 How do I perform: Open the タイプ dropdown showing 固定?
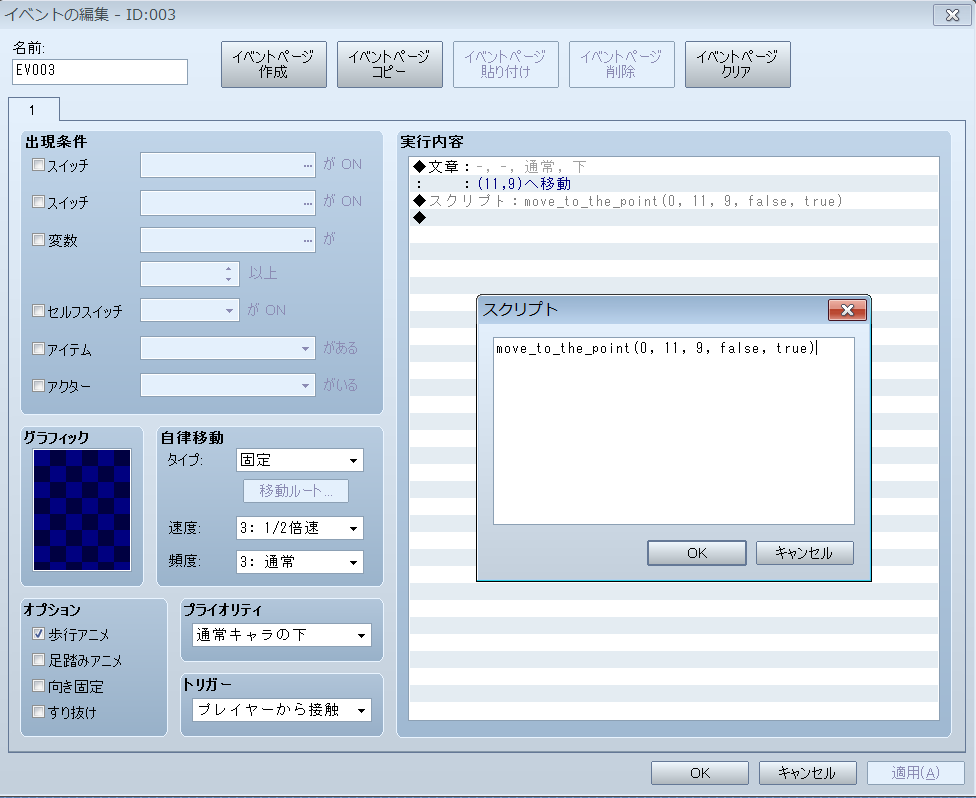point(300,460)
